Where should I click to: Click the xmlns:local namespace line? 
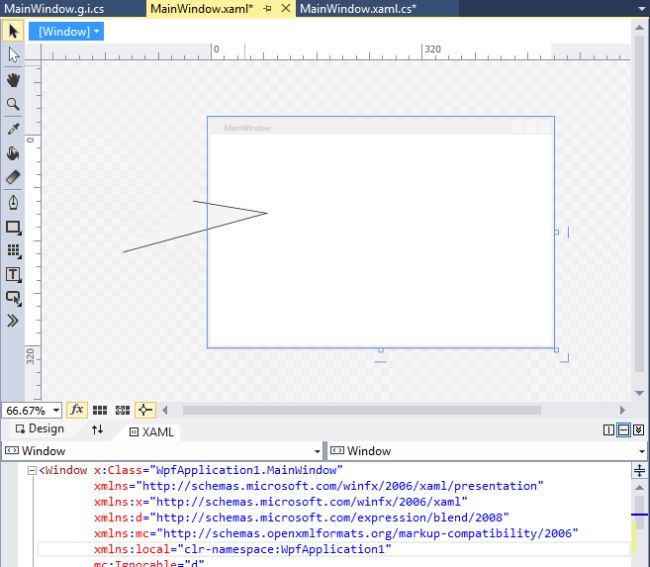[x=242, y=550]
